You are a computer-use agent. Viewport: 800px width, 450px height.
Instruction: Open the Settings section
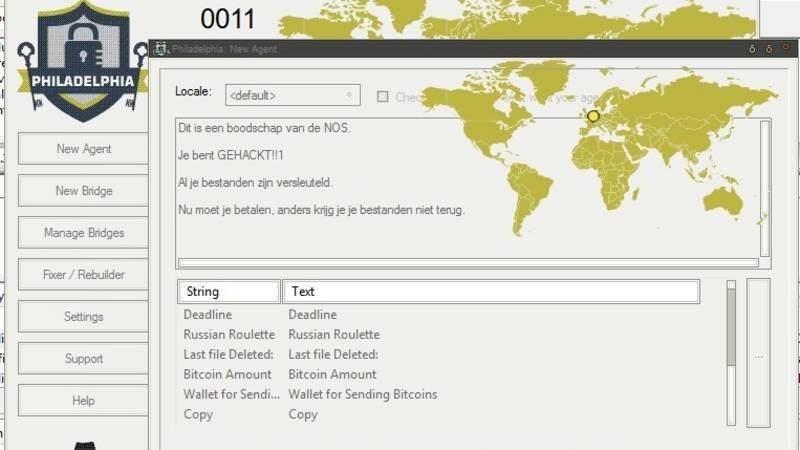(x=83, y=316)
